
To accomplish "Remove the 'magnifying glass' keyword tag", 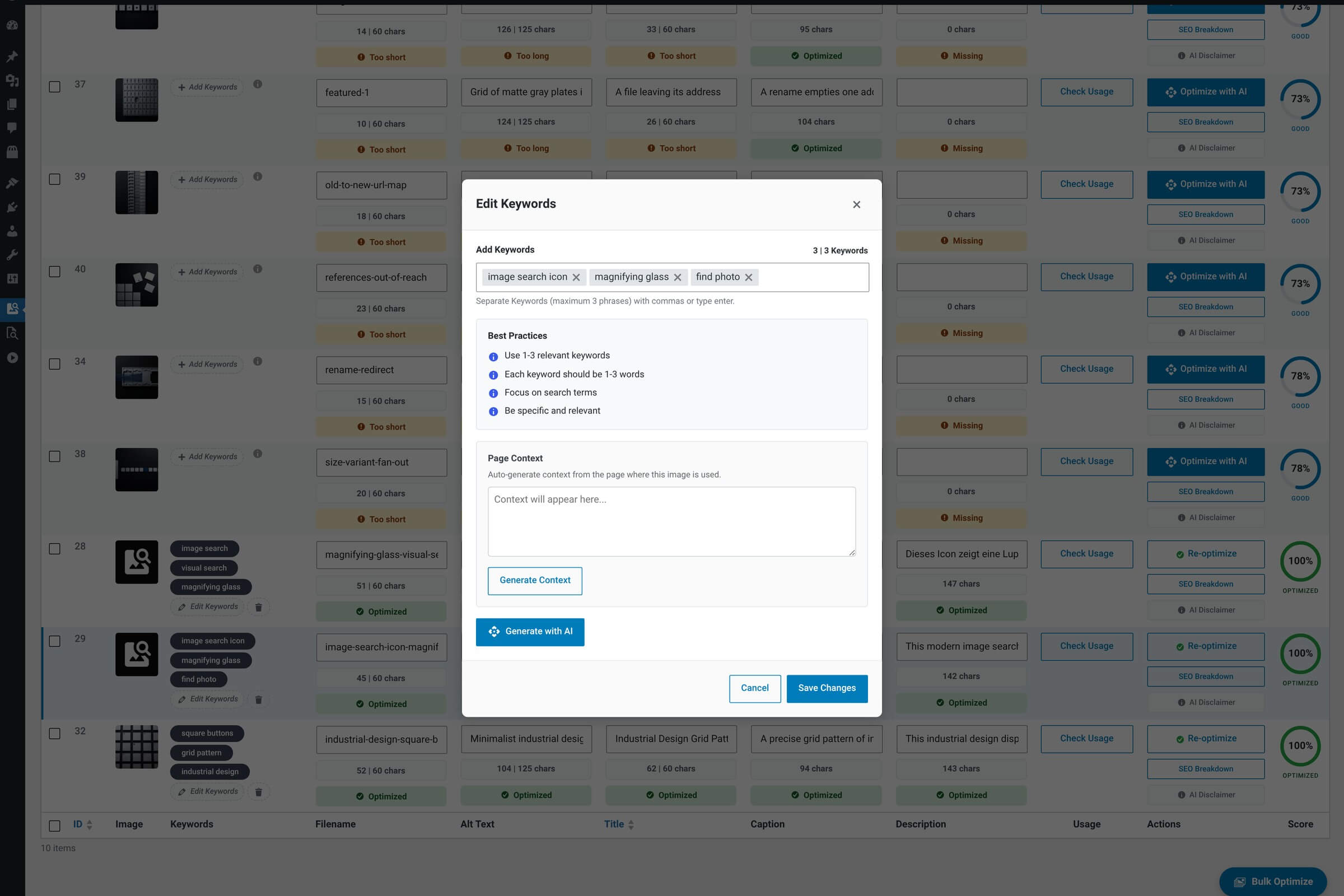I will click(x=677, y=277).
